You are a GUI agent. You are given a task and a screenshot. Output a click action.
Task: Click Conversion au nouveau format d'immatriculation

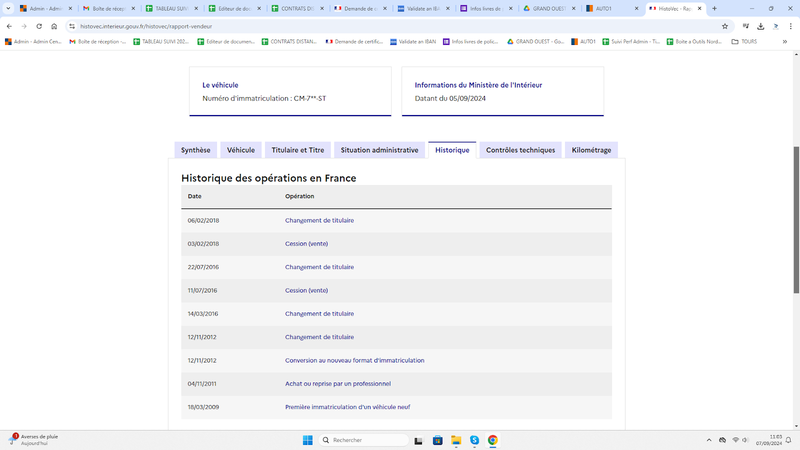point(355,360)
